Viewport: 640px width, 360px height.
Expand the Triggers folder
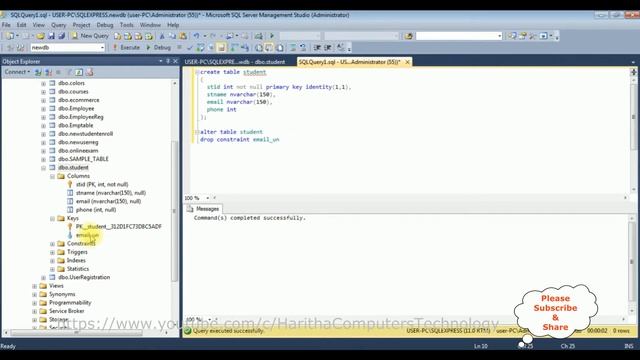(x=52, y=252)
